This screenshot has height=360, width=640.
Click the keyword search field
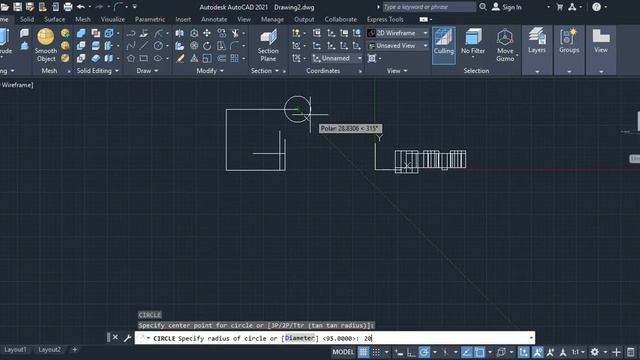pos(429,7)
